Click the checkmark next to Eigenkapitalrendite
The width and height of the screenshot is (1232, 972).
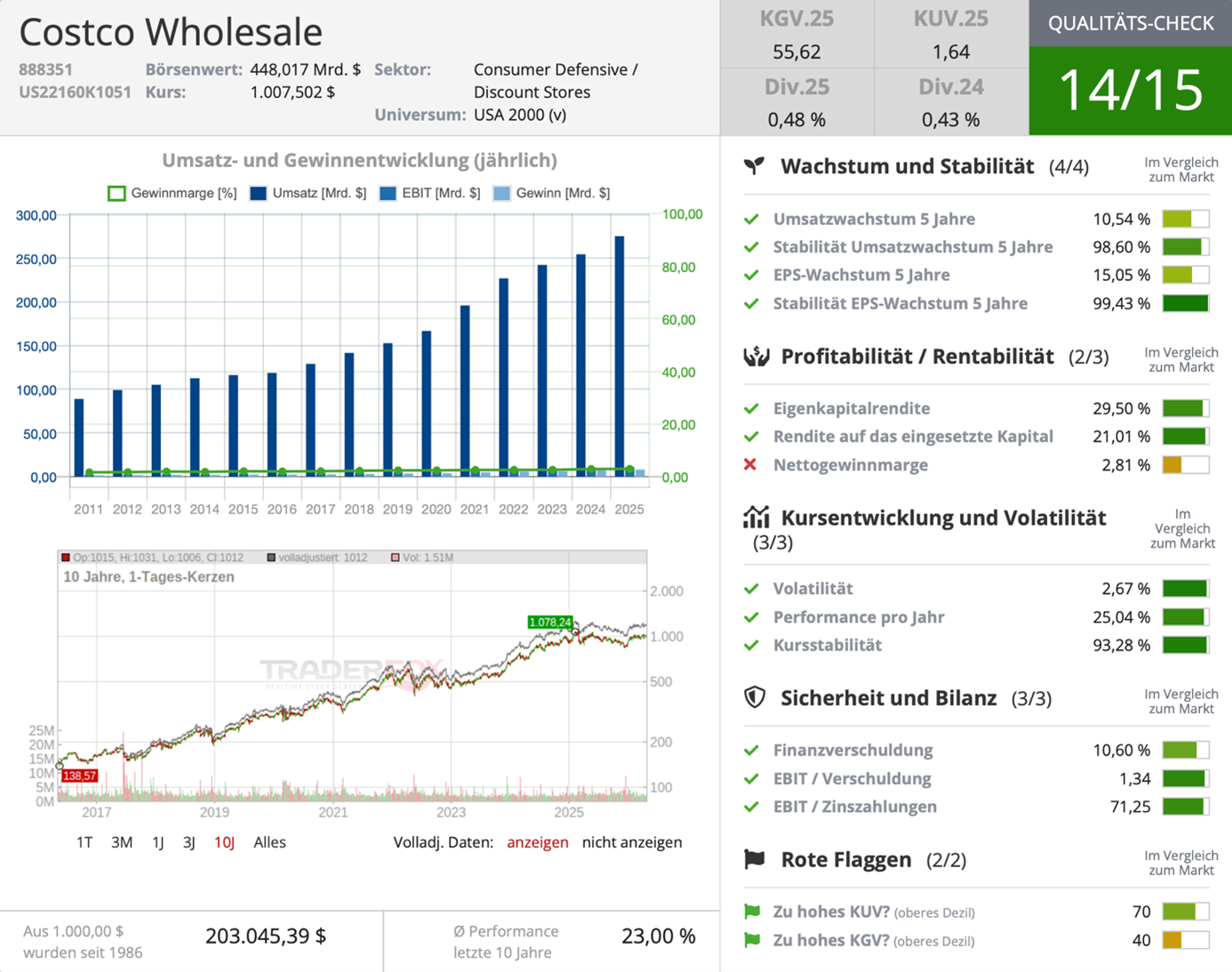(x=752, y=408)
